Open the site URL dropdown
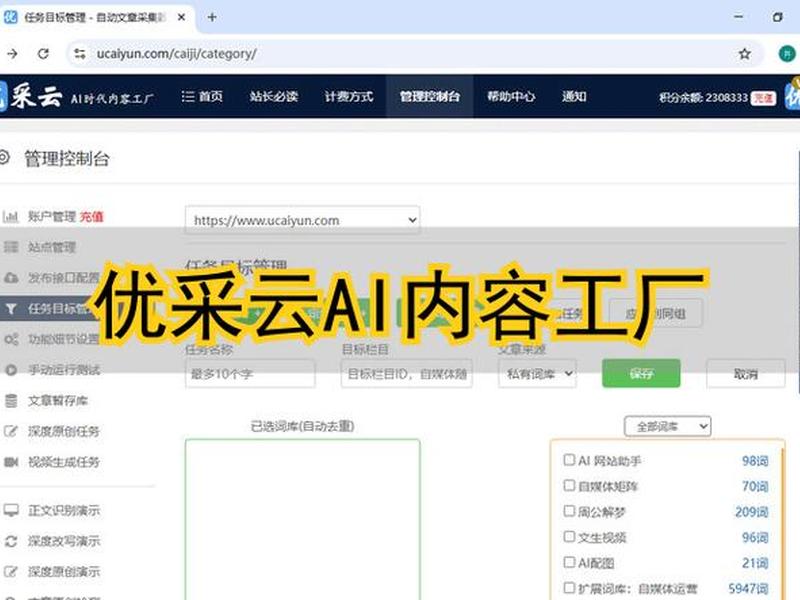The width and height of the screenshot is (800, 600). 303,220
